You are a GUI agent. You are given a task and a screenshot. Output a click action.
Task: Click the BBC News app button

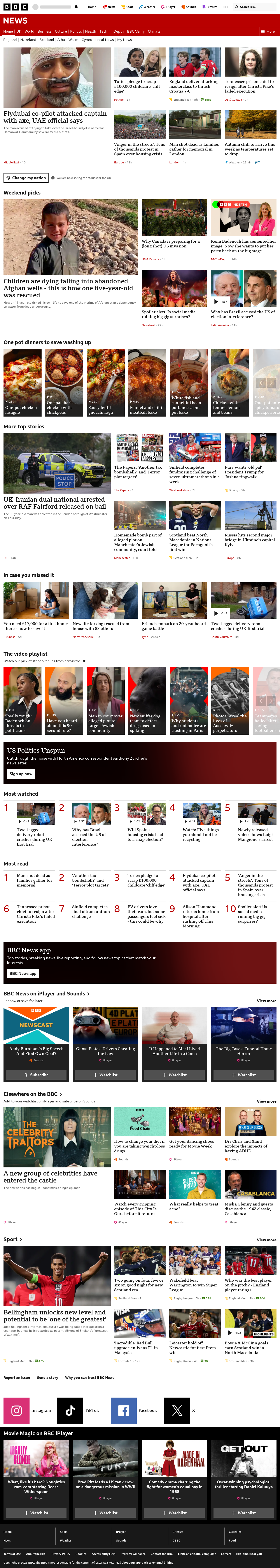click(x=23, y=973)
